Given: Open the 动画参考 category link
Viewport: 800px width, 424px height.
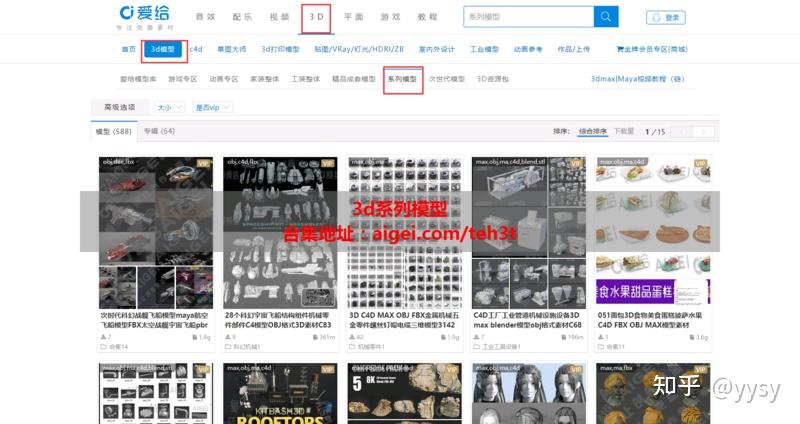Looking at the screenshot, I should pyautogui.click(x=528, y=49).
